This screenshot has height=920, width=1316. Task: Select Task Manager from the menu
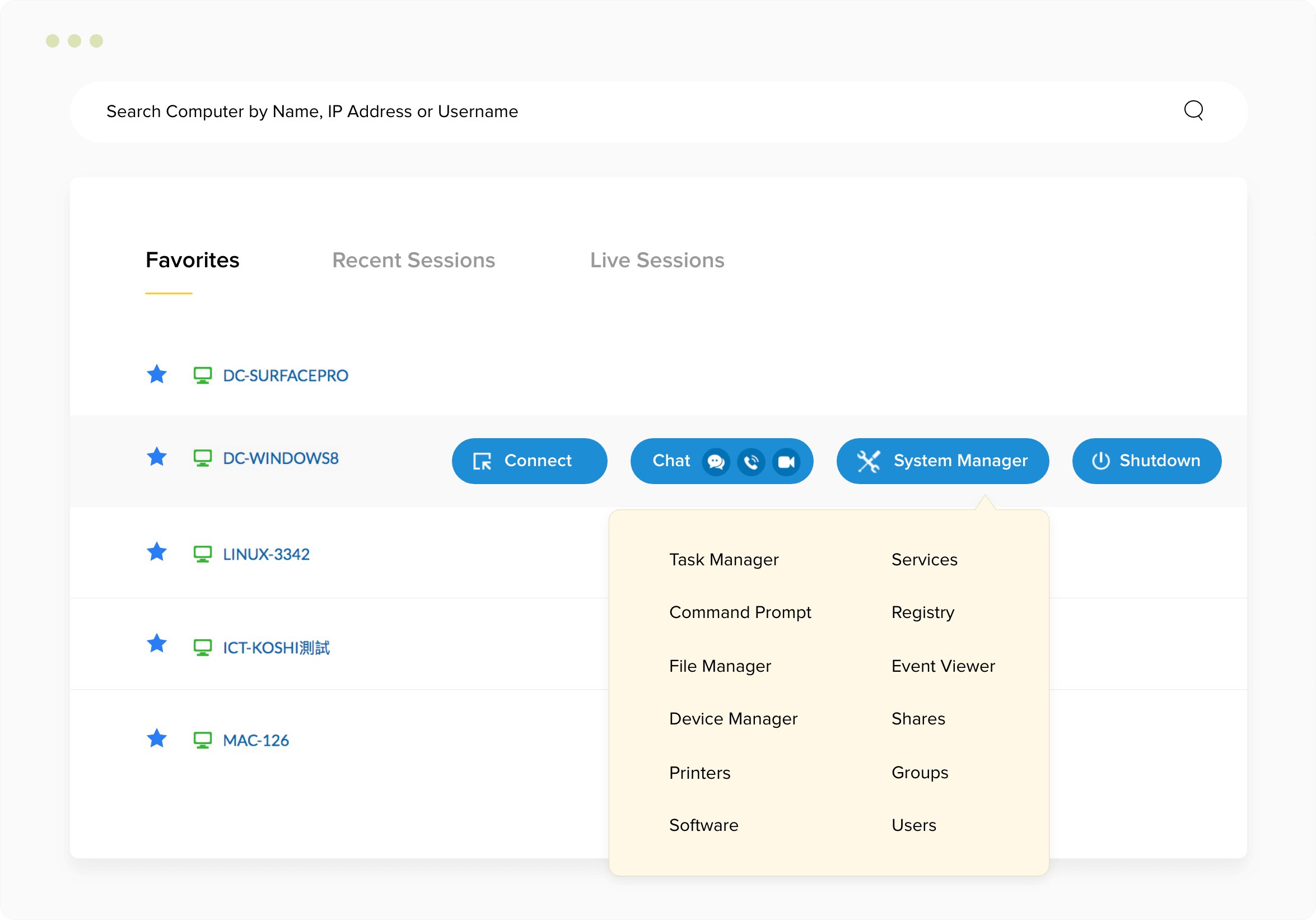[x=724, y=560]
